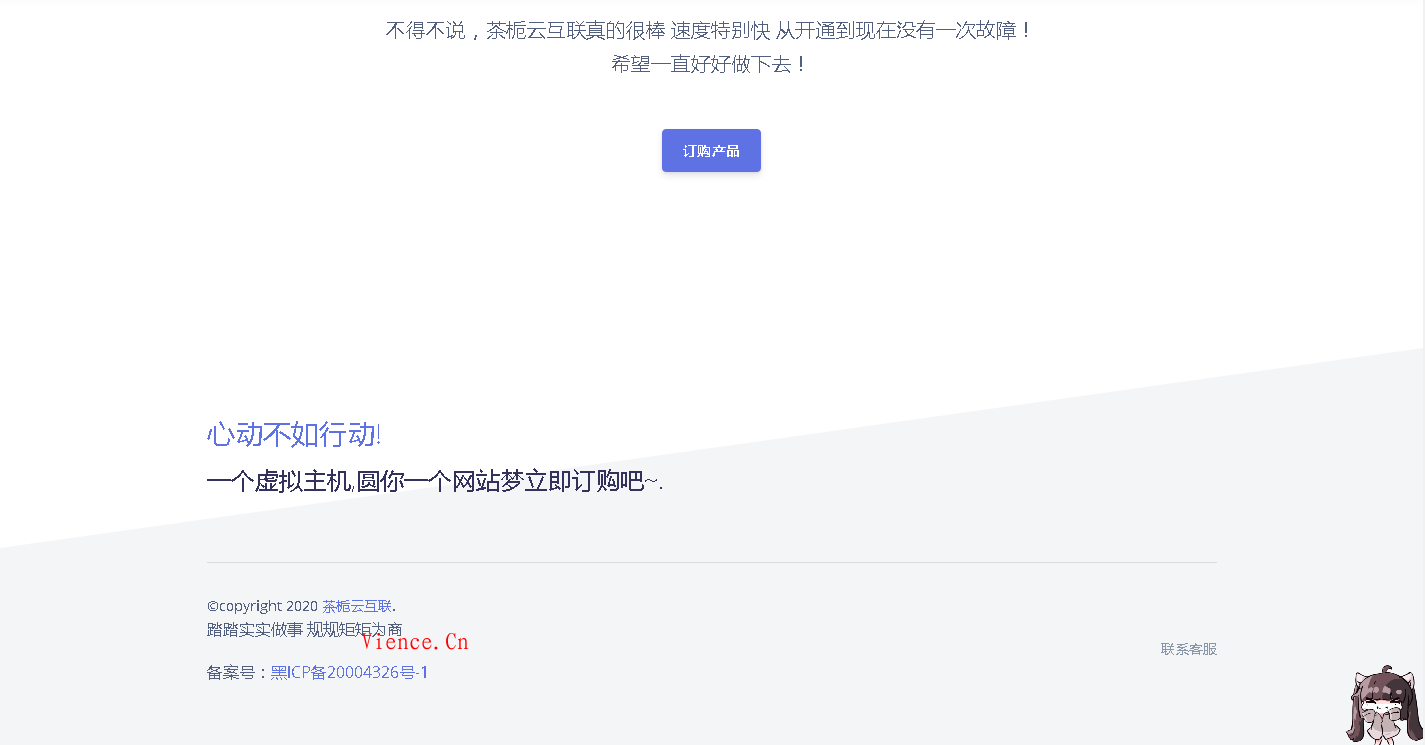Viewport: 1425px width, 745px height.
Task: Click the 规规矩矩为商 footer phrase
Action: pyautogui.click(x=354, y=630)
